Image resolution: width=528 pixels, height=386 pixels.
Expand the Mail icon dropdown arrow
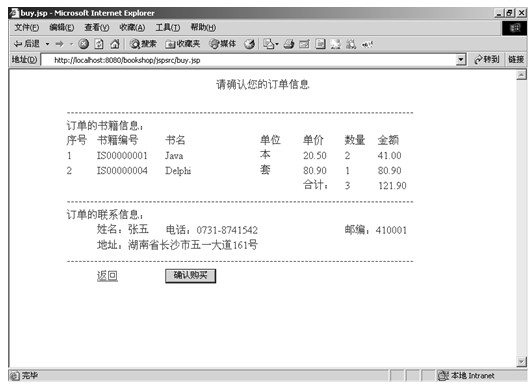[x=277, y=44]
